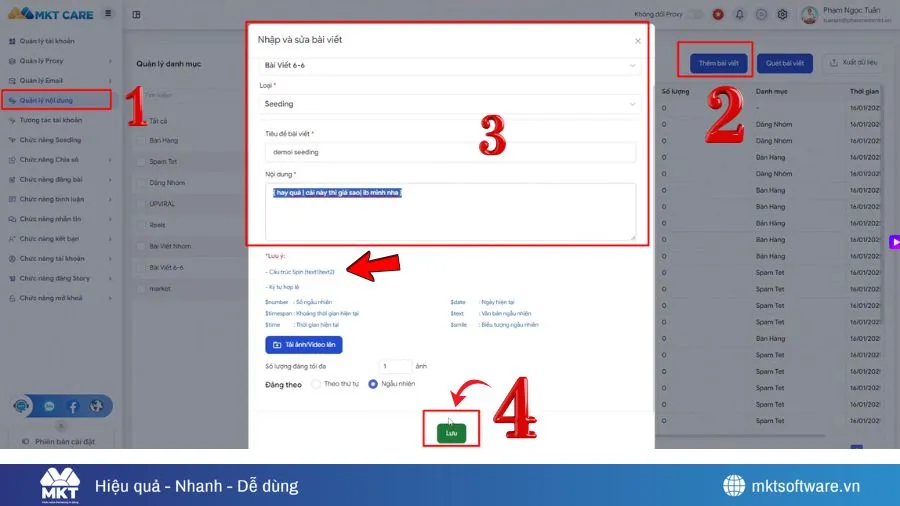Check the Tất cả category checkbox
Screen dimensions: 900x506
pos(141,121)
